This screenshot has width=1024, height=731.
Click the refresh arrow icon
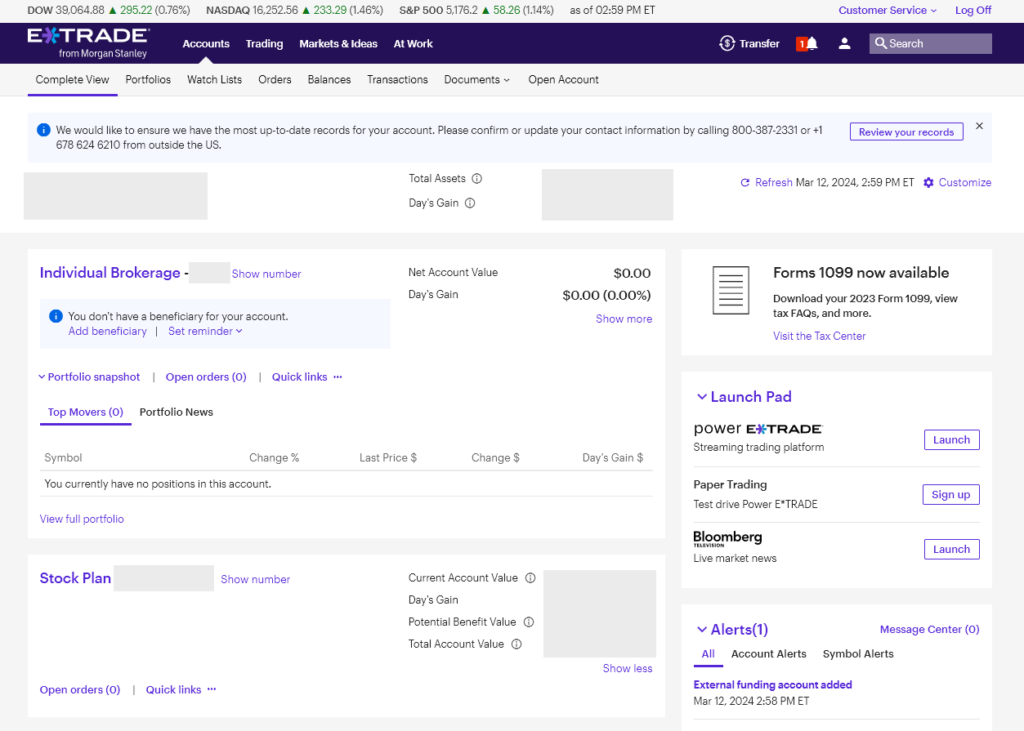point(744,183)
